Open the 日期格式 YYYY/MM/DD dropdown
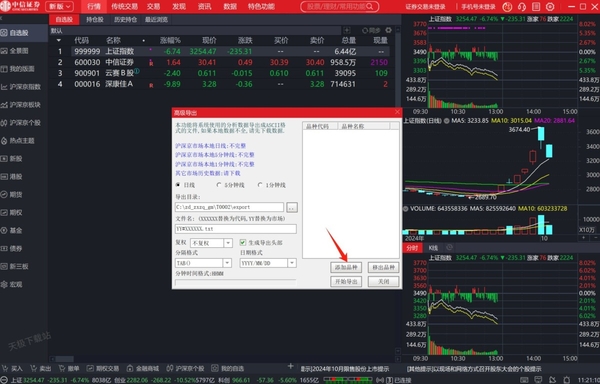 pos(268,263)
